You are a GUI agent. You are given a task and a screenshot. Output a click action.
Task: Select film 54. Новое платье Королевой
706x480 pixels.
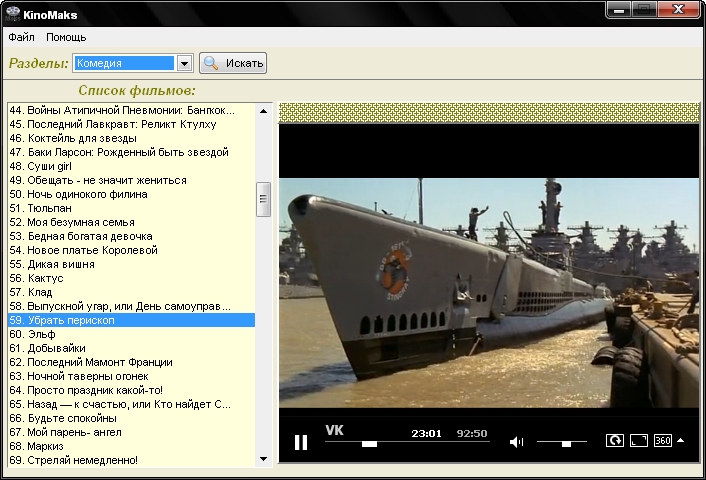tap(131, 250)
